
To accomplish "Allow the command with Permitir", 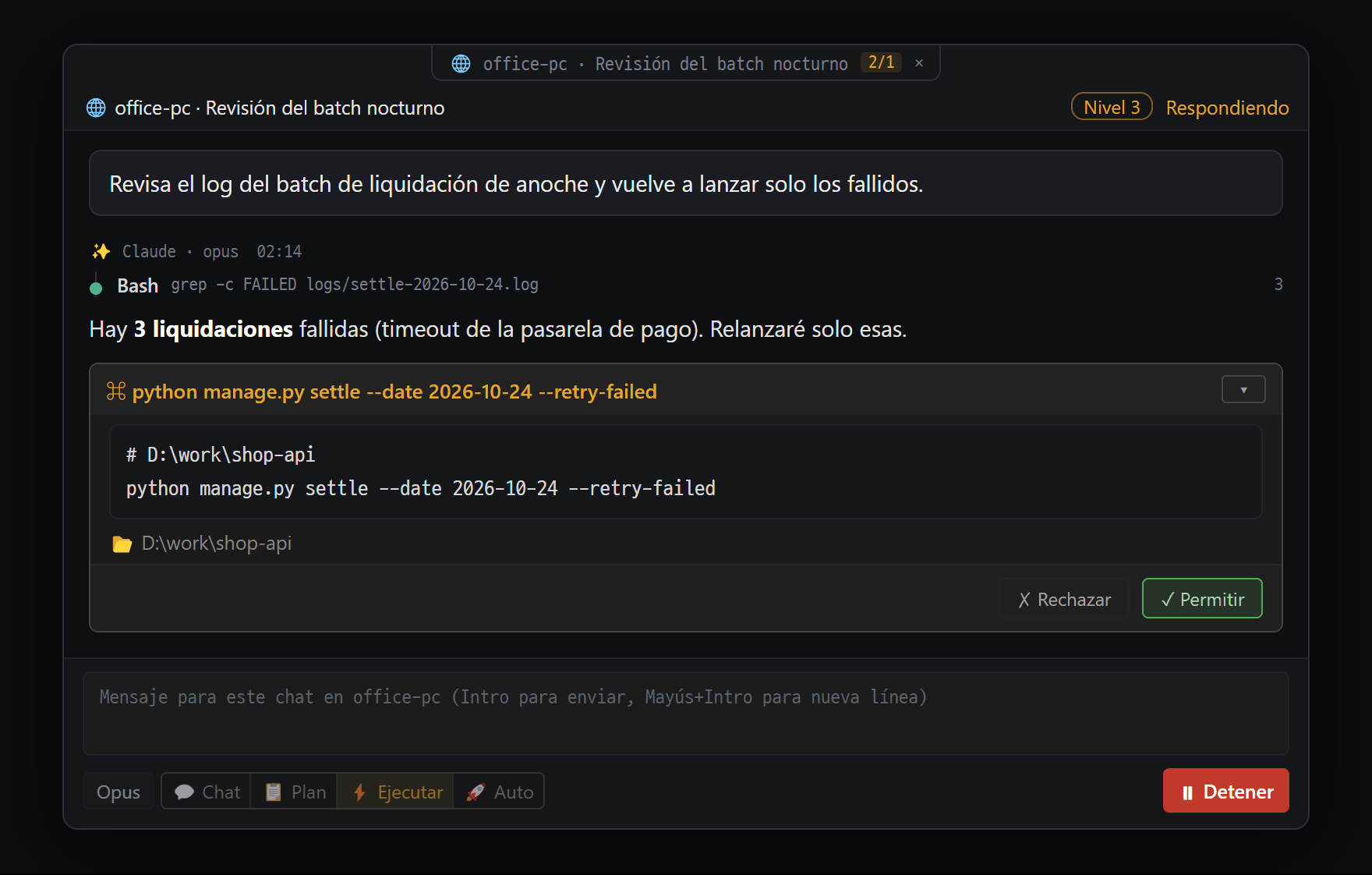I will (1202, 598).
